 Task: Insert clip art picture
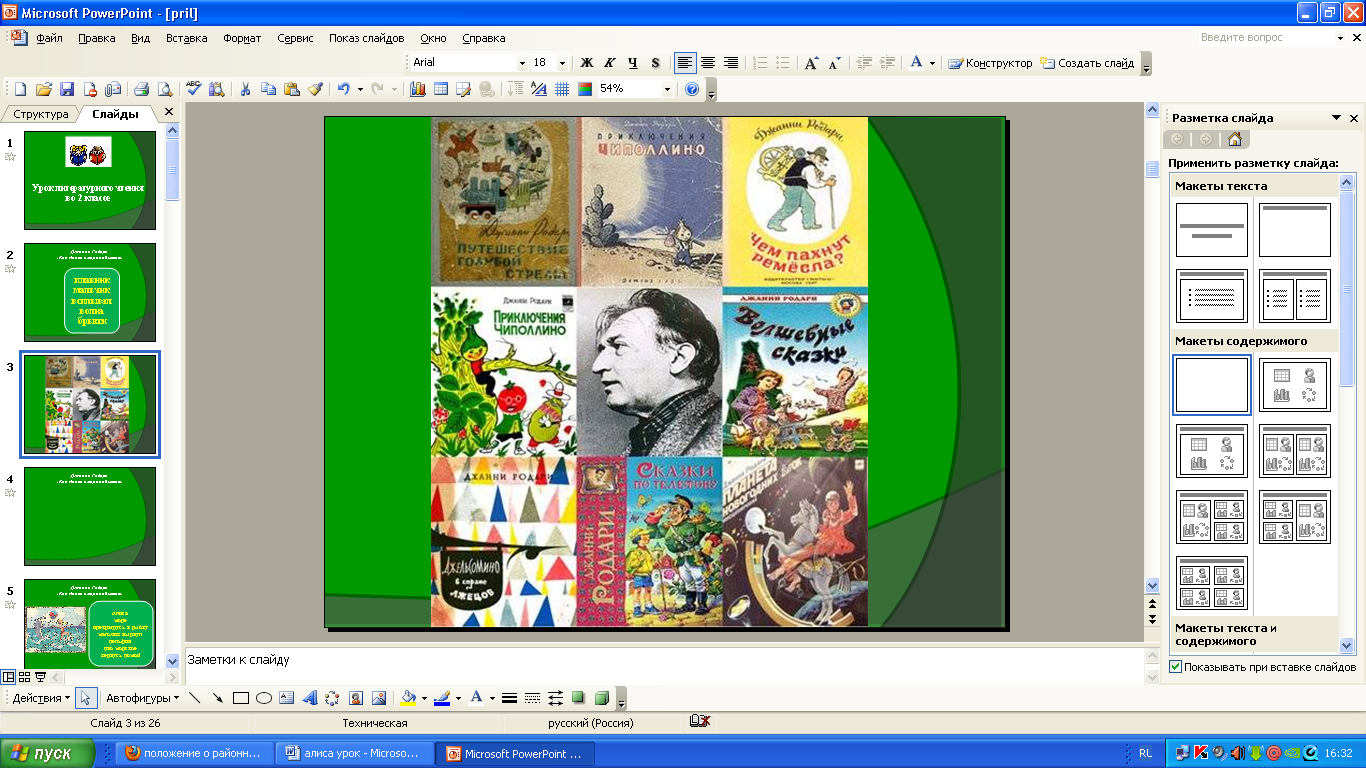[x=355, y=698]
